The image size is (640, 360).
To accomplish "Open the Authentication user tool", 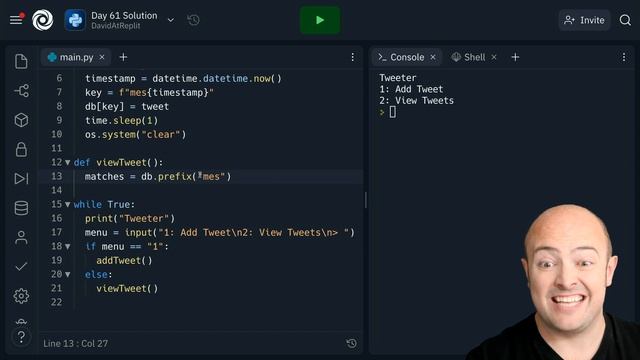I will [21, 237].
